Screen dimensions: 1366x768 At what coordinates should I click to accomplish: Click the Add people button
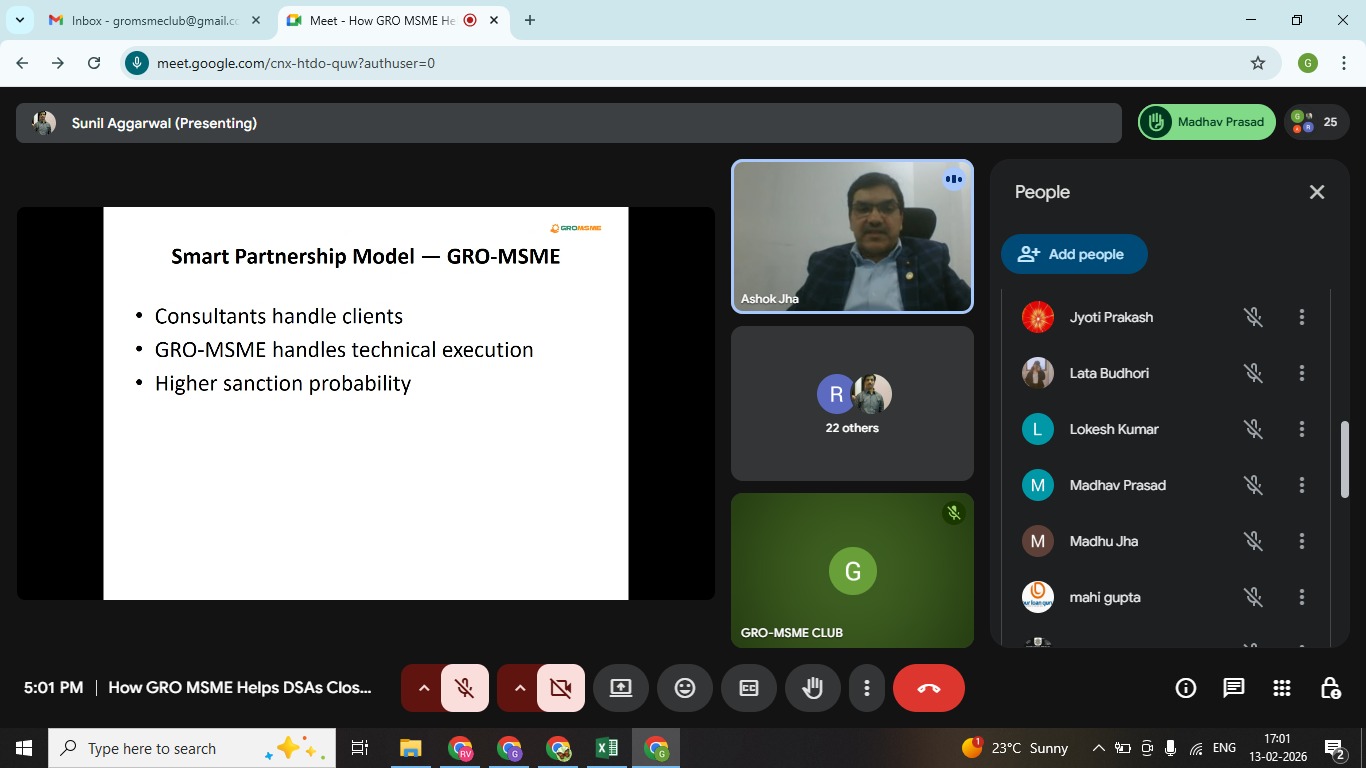click(1073, 254)
